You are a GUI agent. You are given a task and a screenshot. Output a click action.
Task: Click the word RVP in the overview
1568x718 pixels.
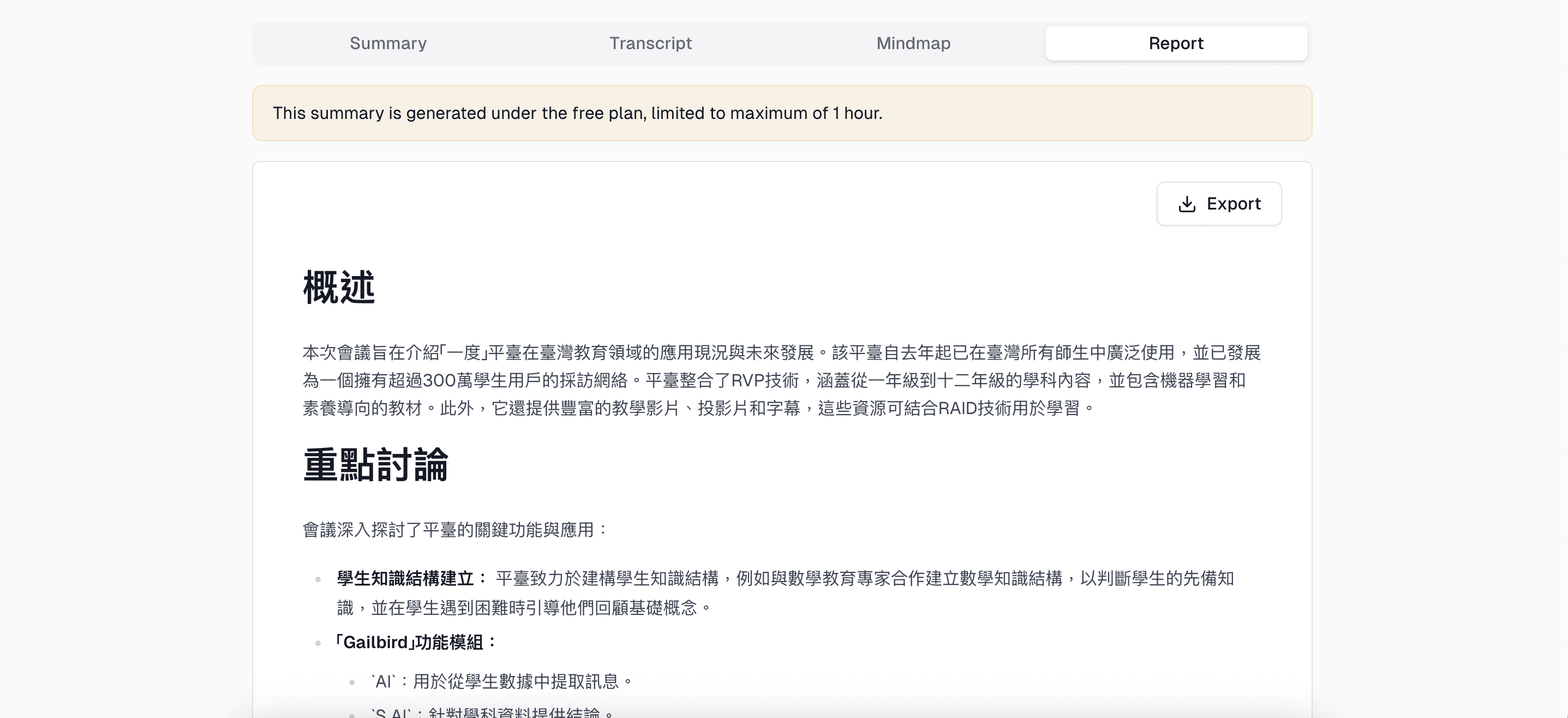point(747,381)
